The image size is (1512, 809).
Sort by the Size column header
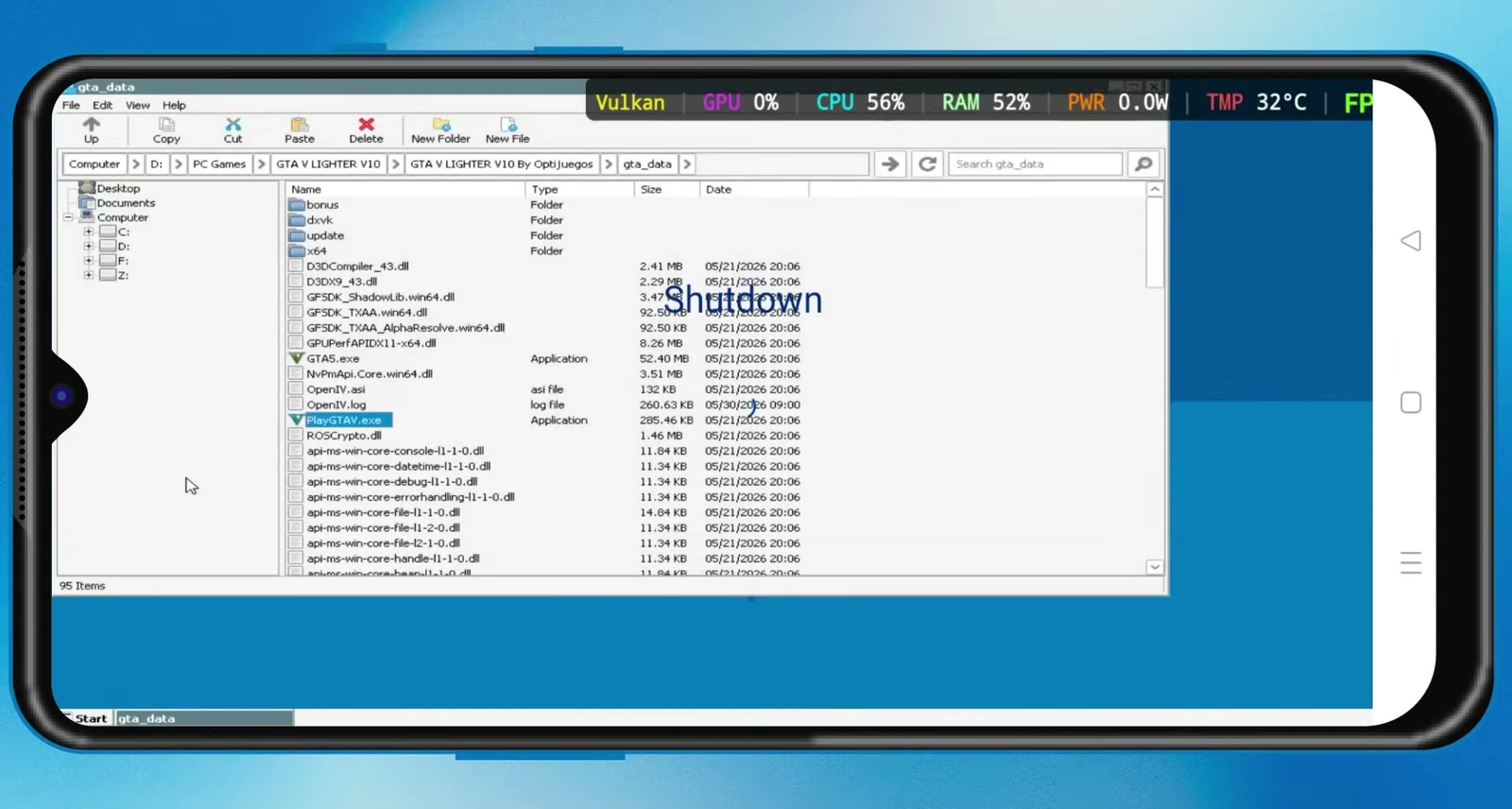click(x=667, y=189)
